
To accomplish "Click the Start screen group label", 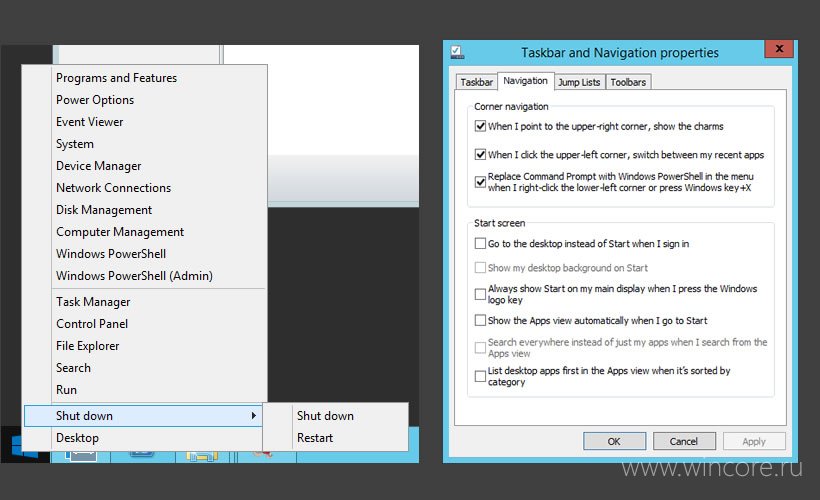I will [x=499, y=223].
